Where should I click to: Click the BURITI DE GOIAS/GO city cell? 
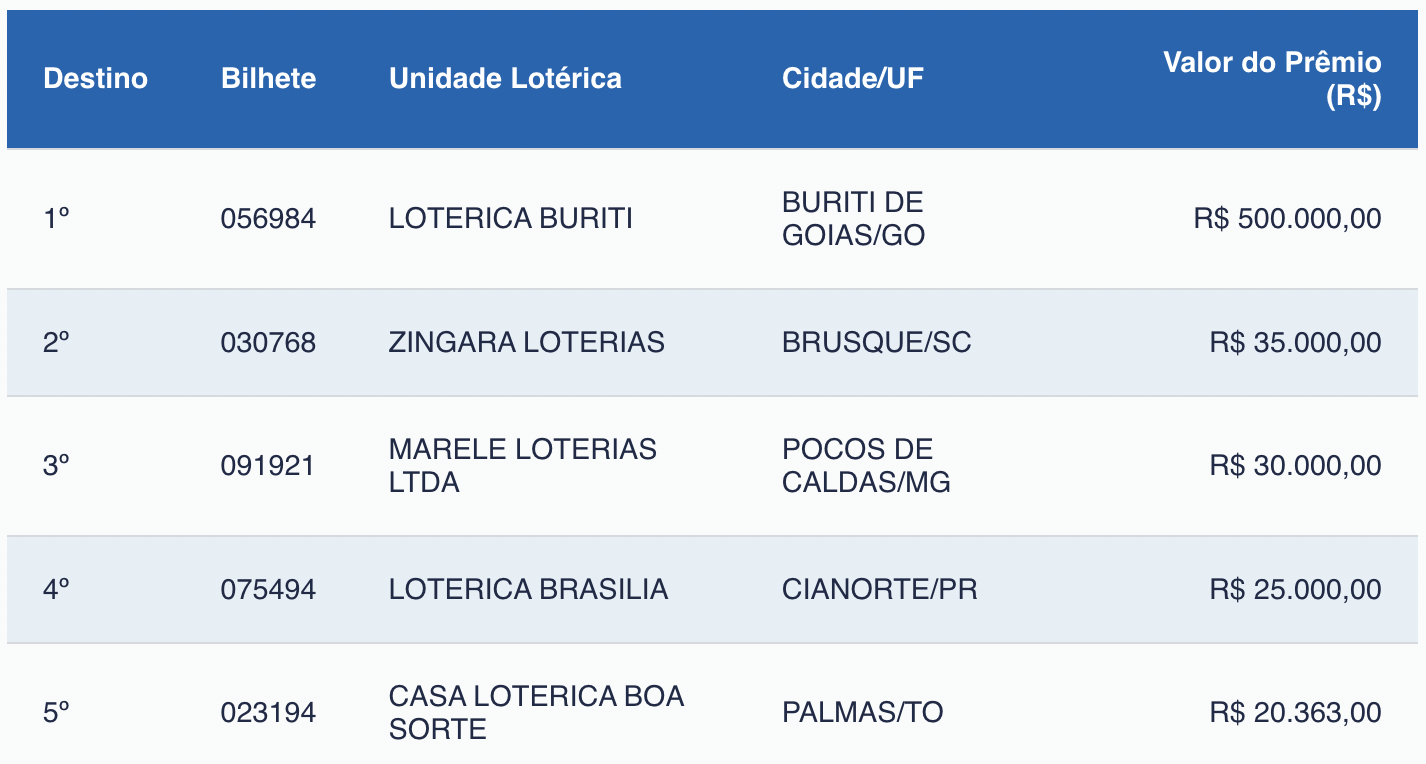click(853, 219)
